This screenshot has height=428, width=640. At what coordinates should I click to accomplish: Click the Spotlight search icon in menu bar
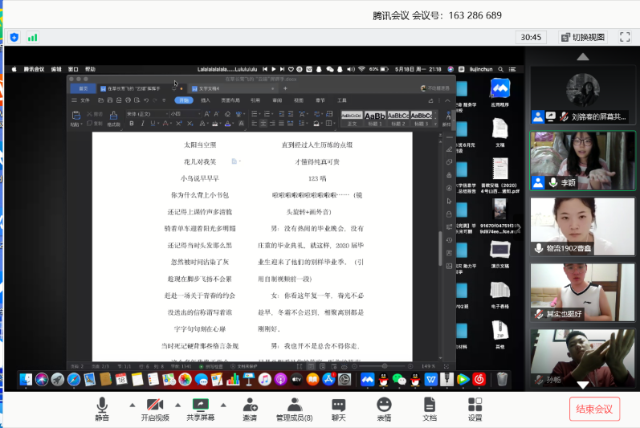coord(500,69)
